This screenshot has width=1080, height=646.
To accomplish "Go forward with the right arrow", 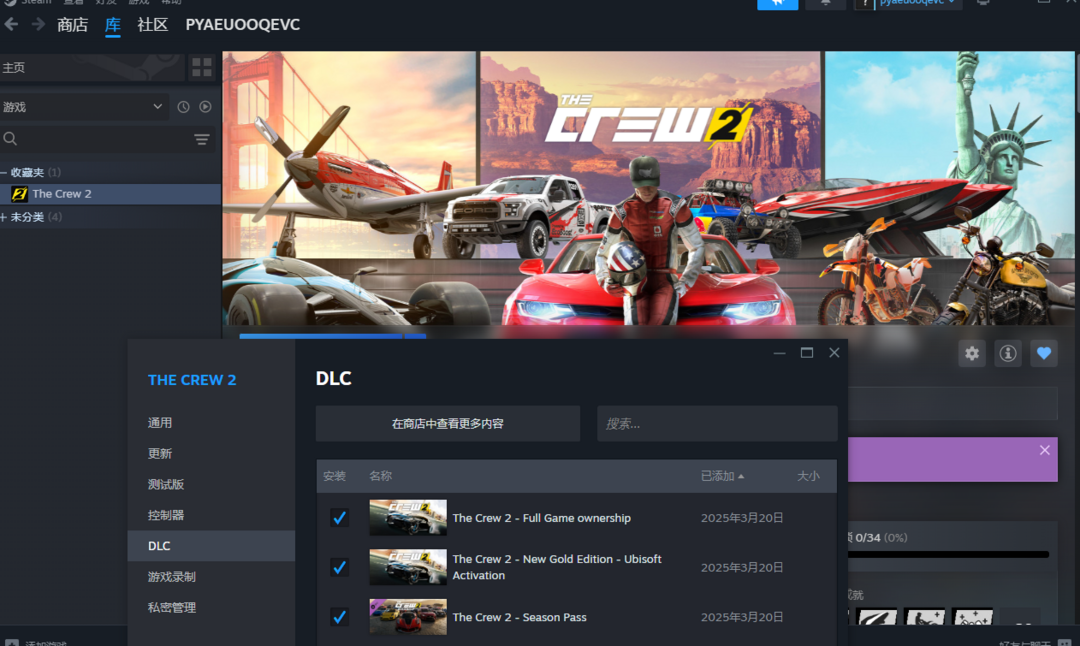I will [x=38, y=24].
